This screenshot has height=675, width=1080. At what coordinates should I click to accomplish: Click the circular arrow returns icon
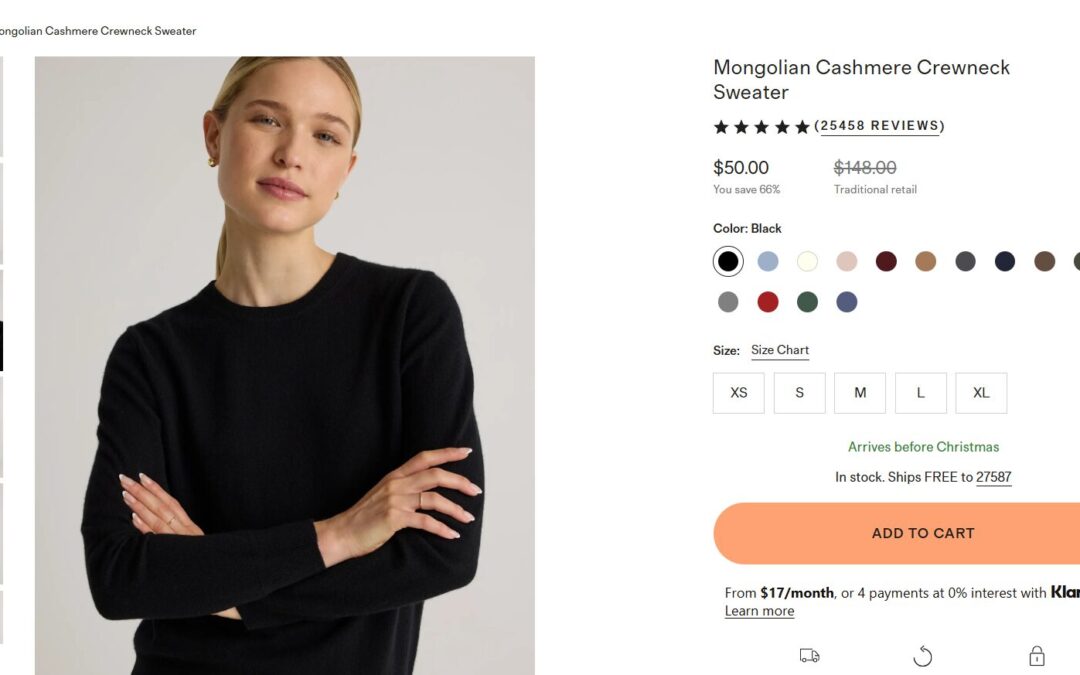click(923, 656)
